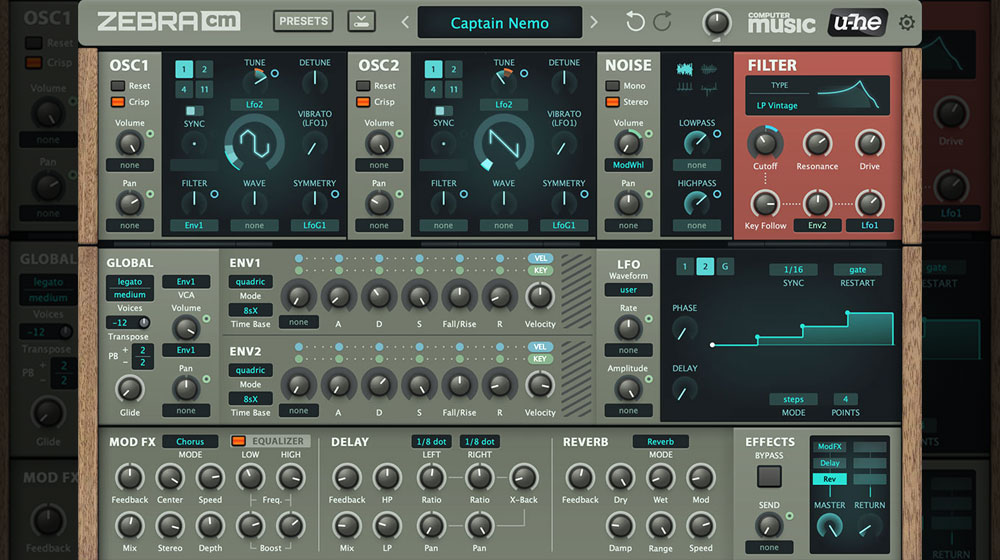
Task: Click the undo arrow icon
Action: pyautogui.click(x=635, y=22)
